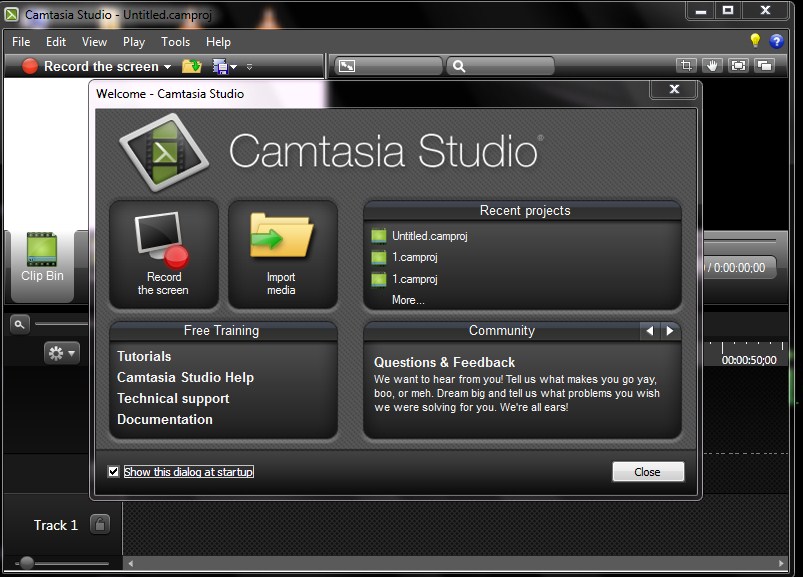Open the timeline gear settings dropdown
The image size is (803, 577).
pos(62,353)
